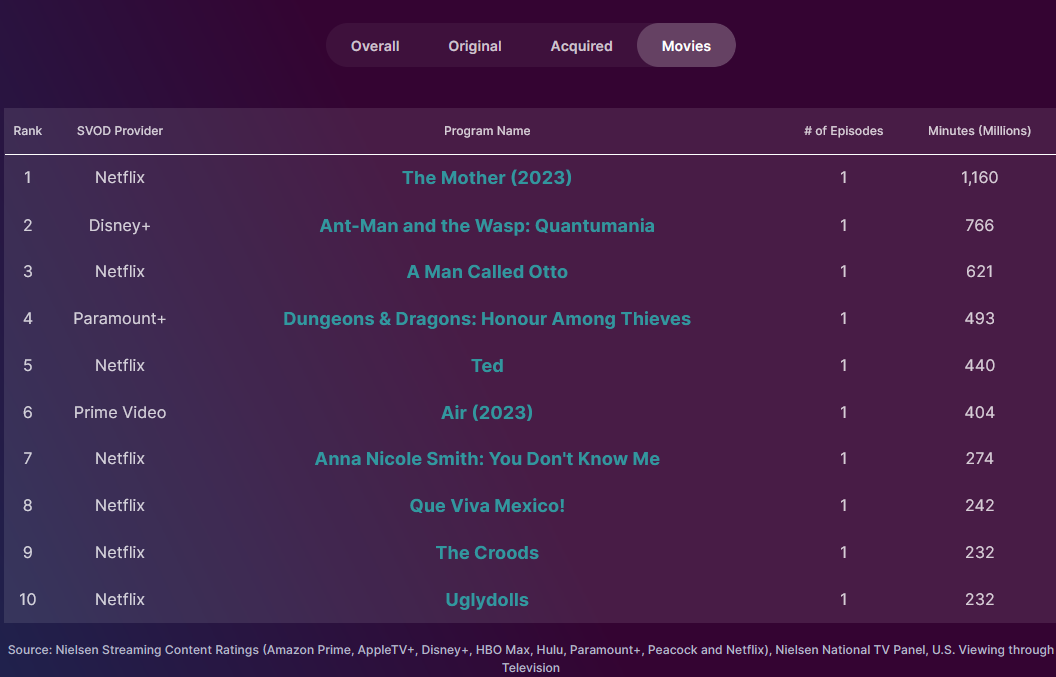This screenshot has height=677, width=1056.
Task: Click the Rank column header
Action: pos(28,131)
